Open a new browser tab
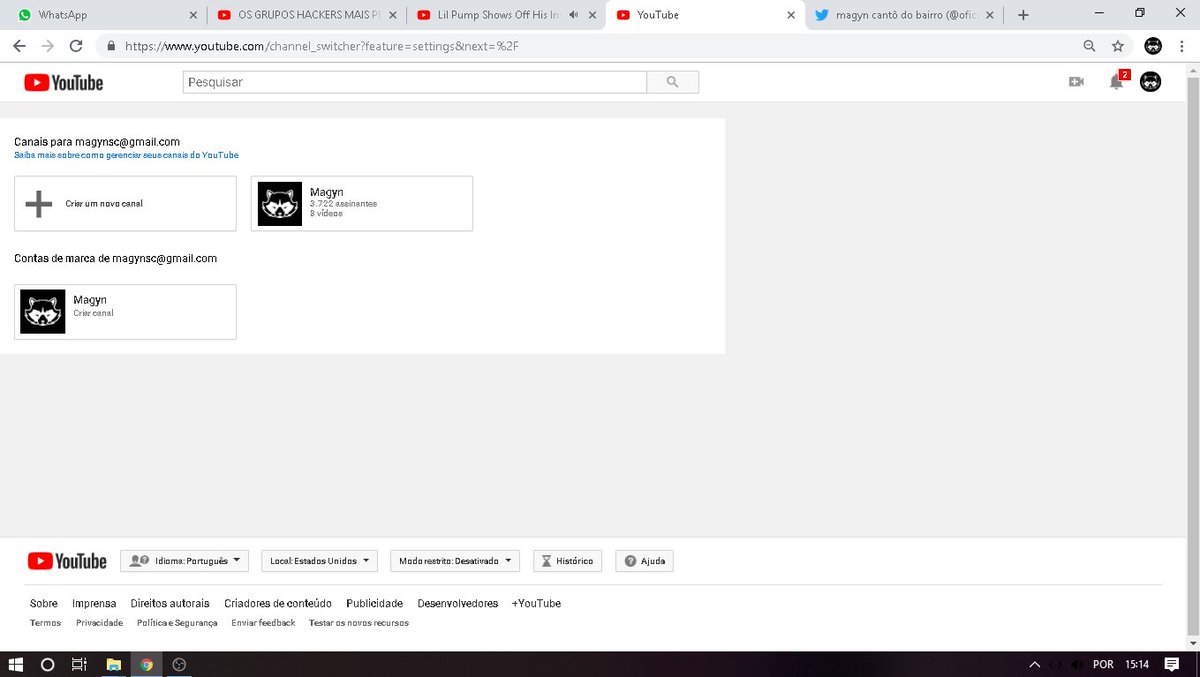 point(1023,15)
